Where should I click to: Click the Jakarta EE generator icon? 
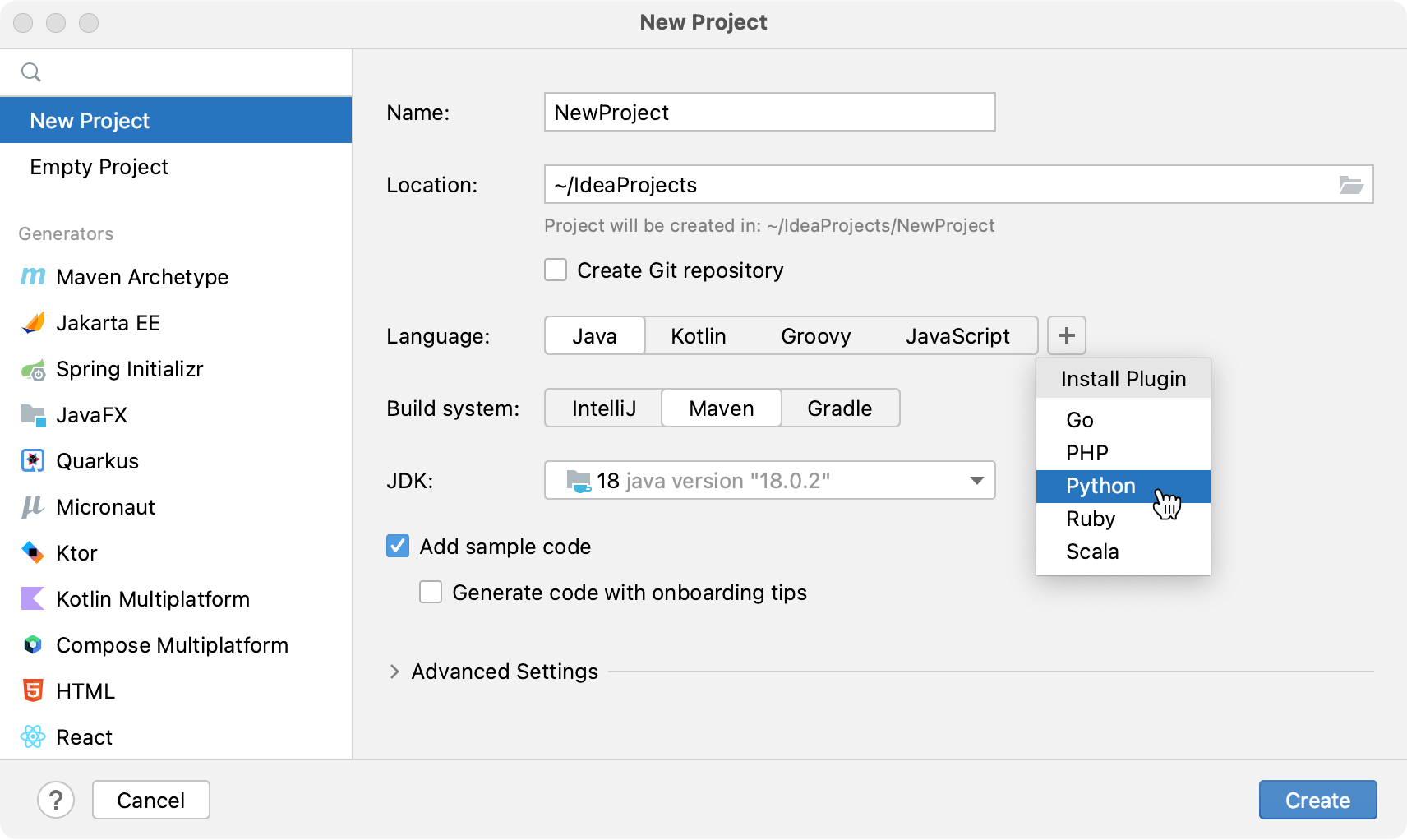pos(31,322)
